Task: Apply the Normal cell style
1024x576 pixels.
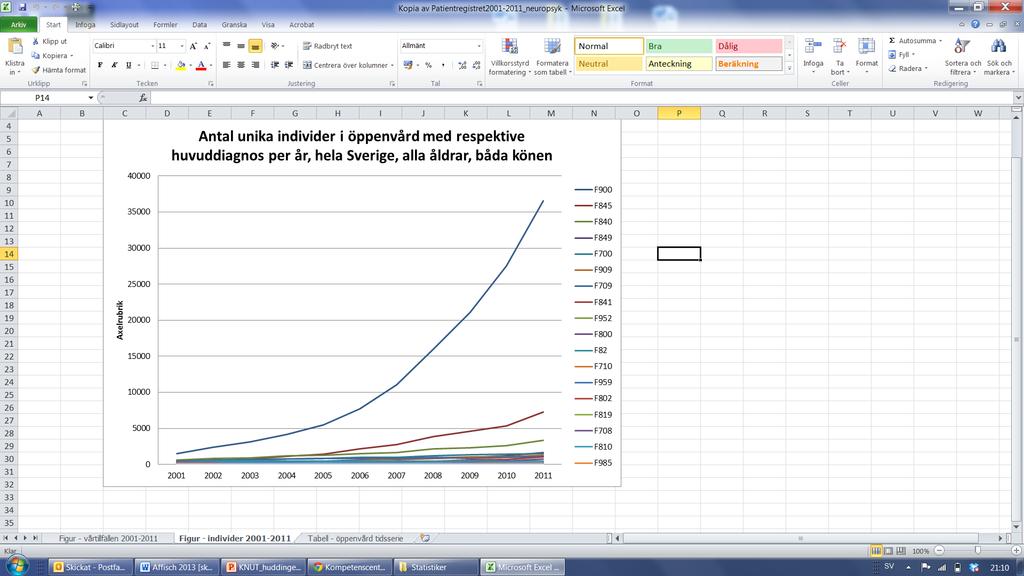Action: tap(609, 46)
